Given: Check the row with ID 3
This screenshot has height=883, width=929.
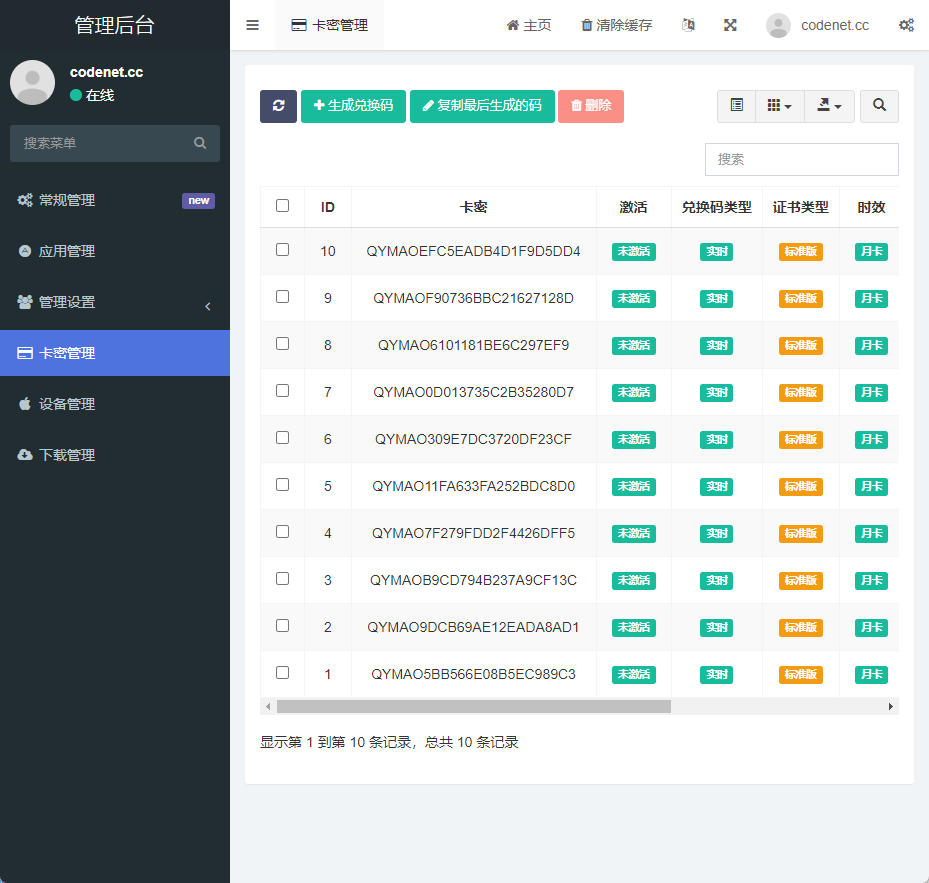Looking at the screenshot, I should point(283,578).
